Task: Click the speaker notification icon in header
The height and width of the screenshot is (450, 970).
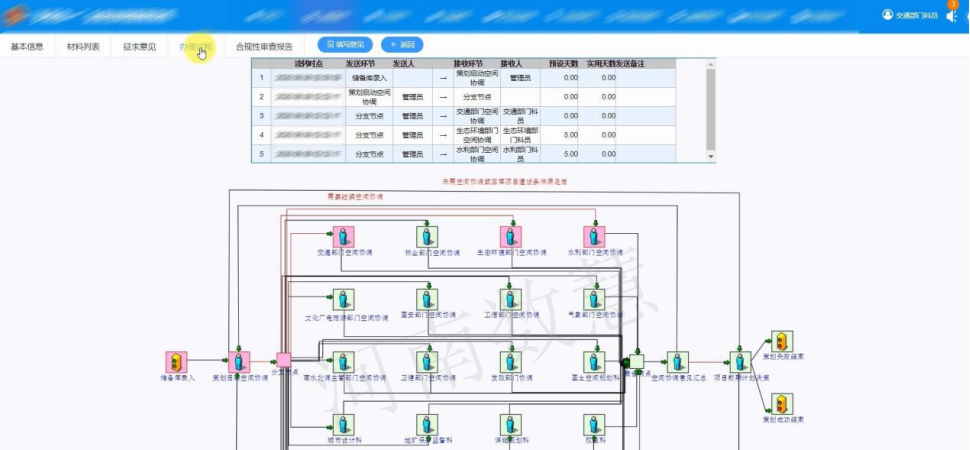Action: pos(951,15)
